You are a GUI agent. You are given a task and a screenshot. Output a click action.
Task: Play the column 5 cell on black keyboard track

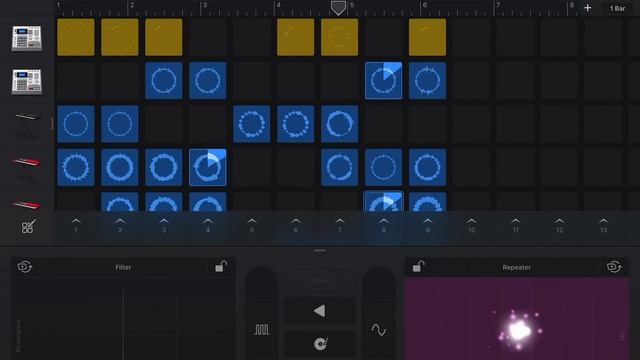252,124
